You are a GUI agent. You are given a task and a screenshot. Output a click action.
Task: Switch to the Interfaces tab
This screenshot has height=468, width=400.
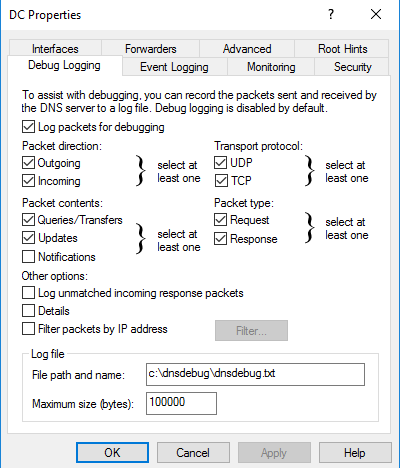click(55, 49)
